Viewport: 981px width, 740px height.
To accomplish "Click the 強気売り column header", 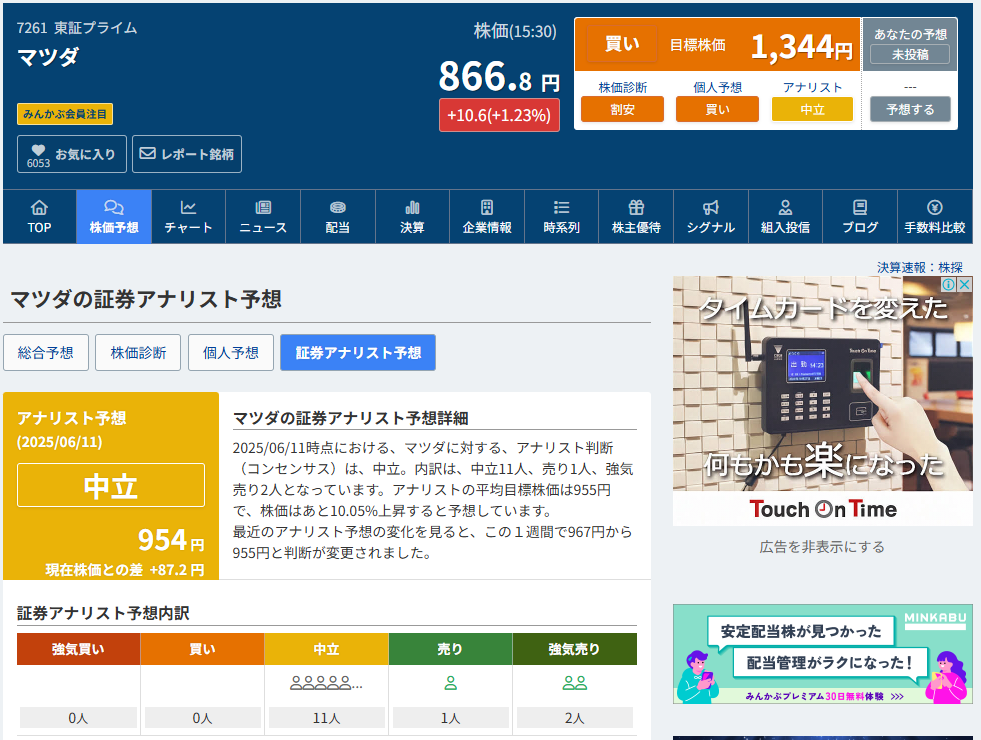I will pyautogui.click(x=574, y=649).
